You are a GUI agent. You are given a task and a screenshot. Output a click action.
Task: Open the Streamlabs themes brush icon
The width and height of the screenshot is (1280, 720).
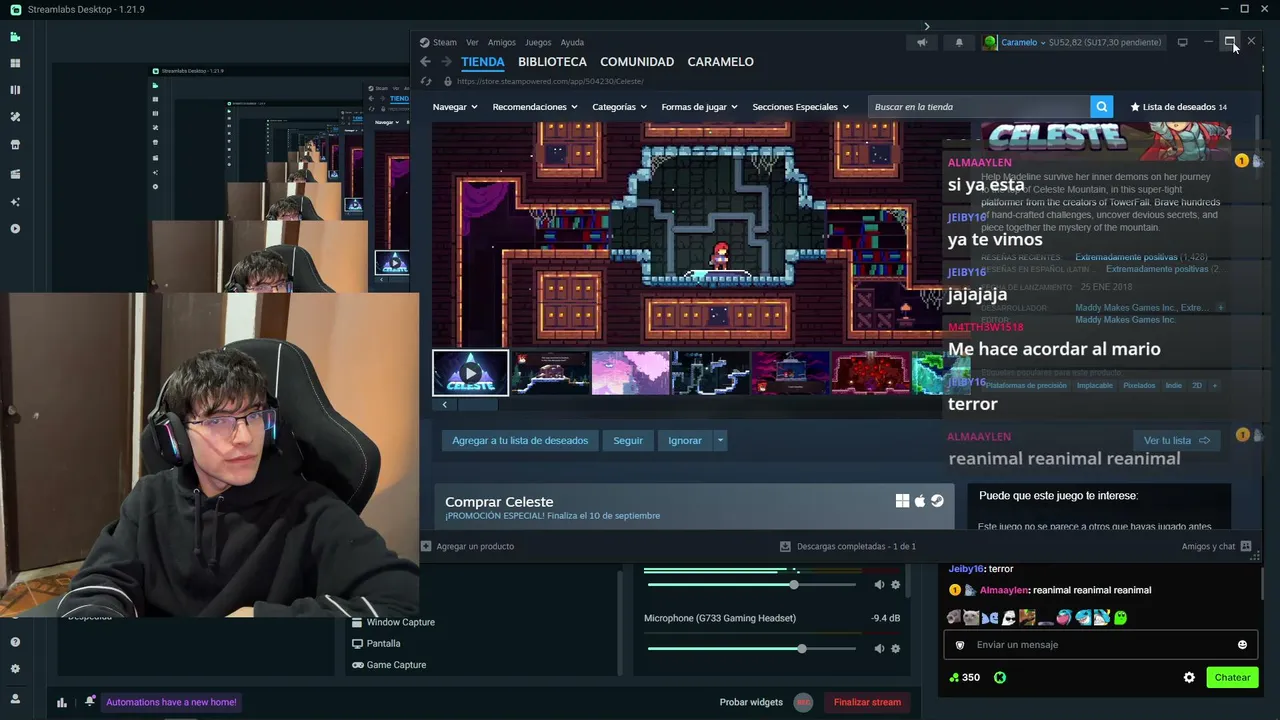point(15,117)
